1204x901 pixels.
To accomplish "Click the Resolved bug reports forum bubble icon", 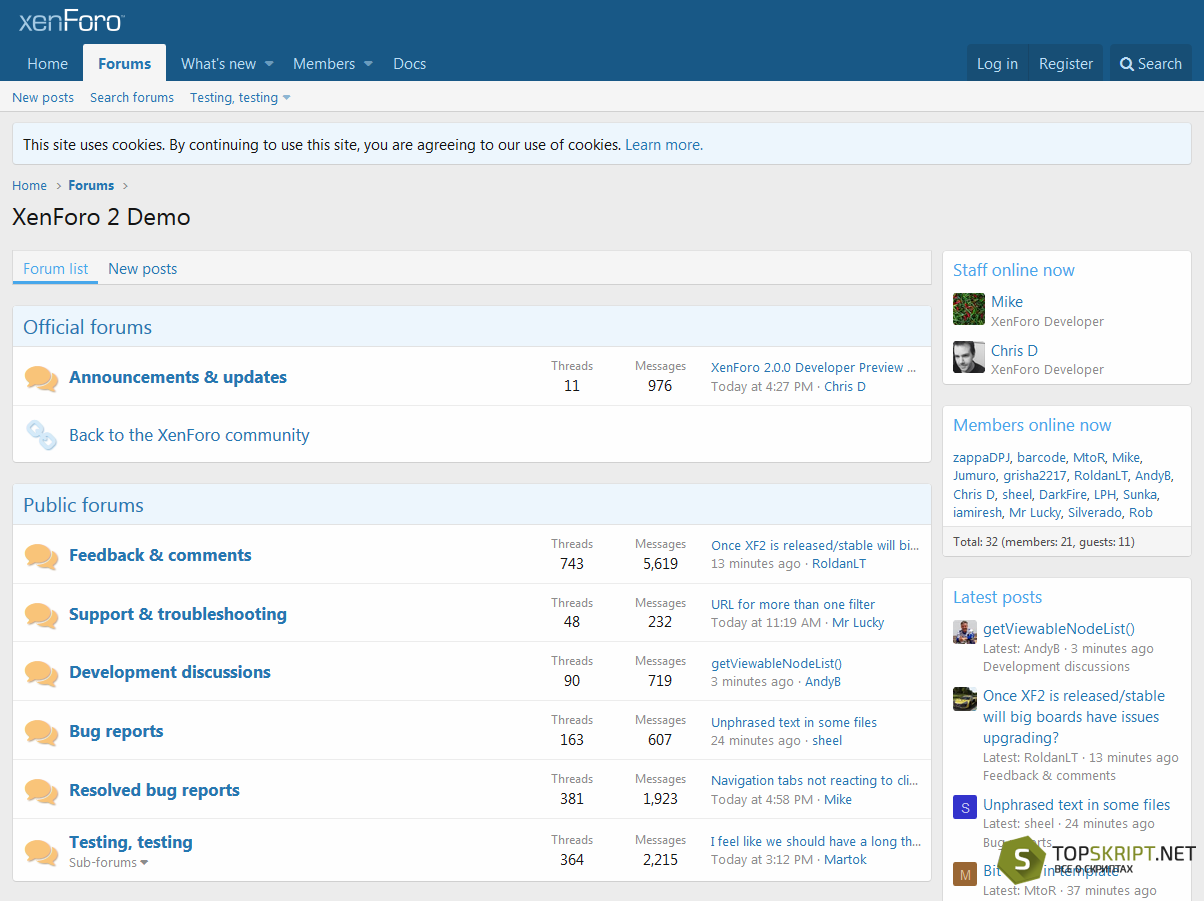I will pos(41,791).
